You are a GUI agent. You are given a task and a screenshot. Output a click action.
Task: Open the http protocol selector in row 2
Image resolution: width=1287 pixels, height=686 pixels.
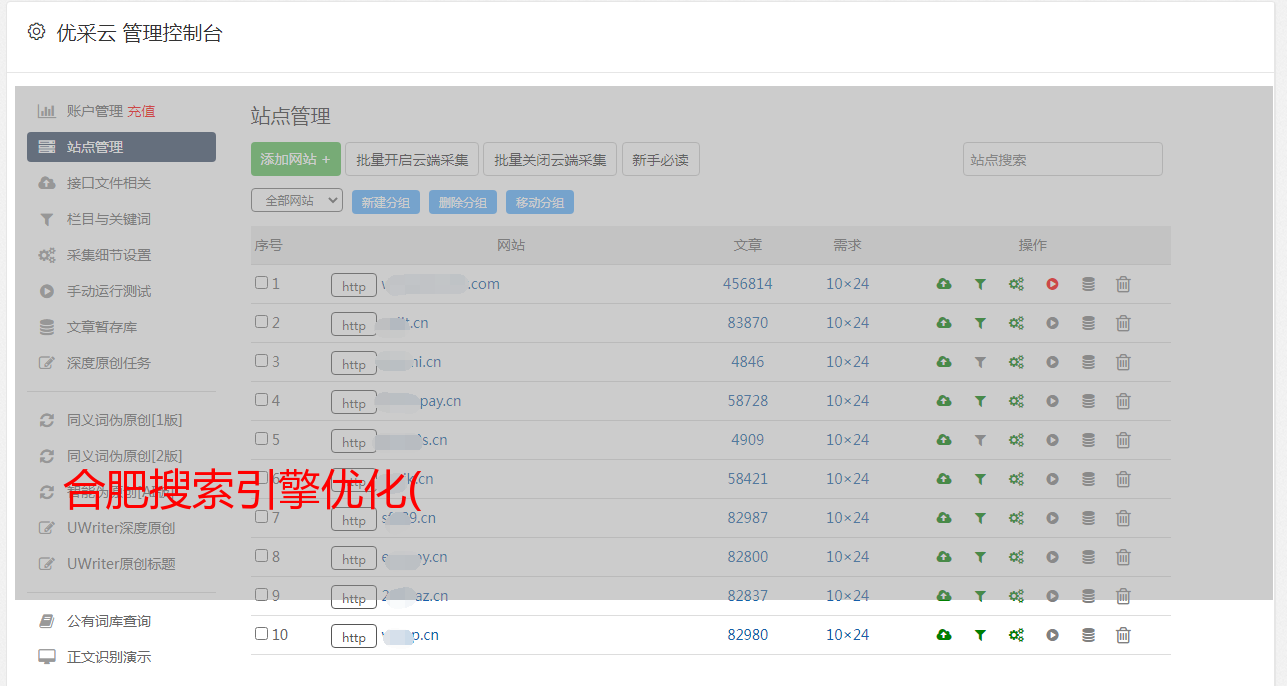point(354,325)
